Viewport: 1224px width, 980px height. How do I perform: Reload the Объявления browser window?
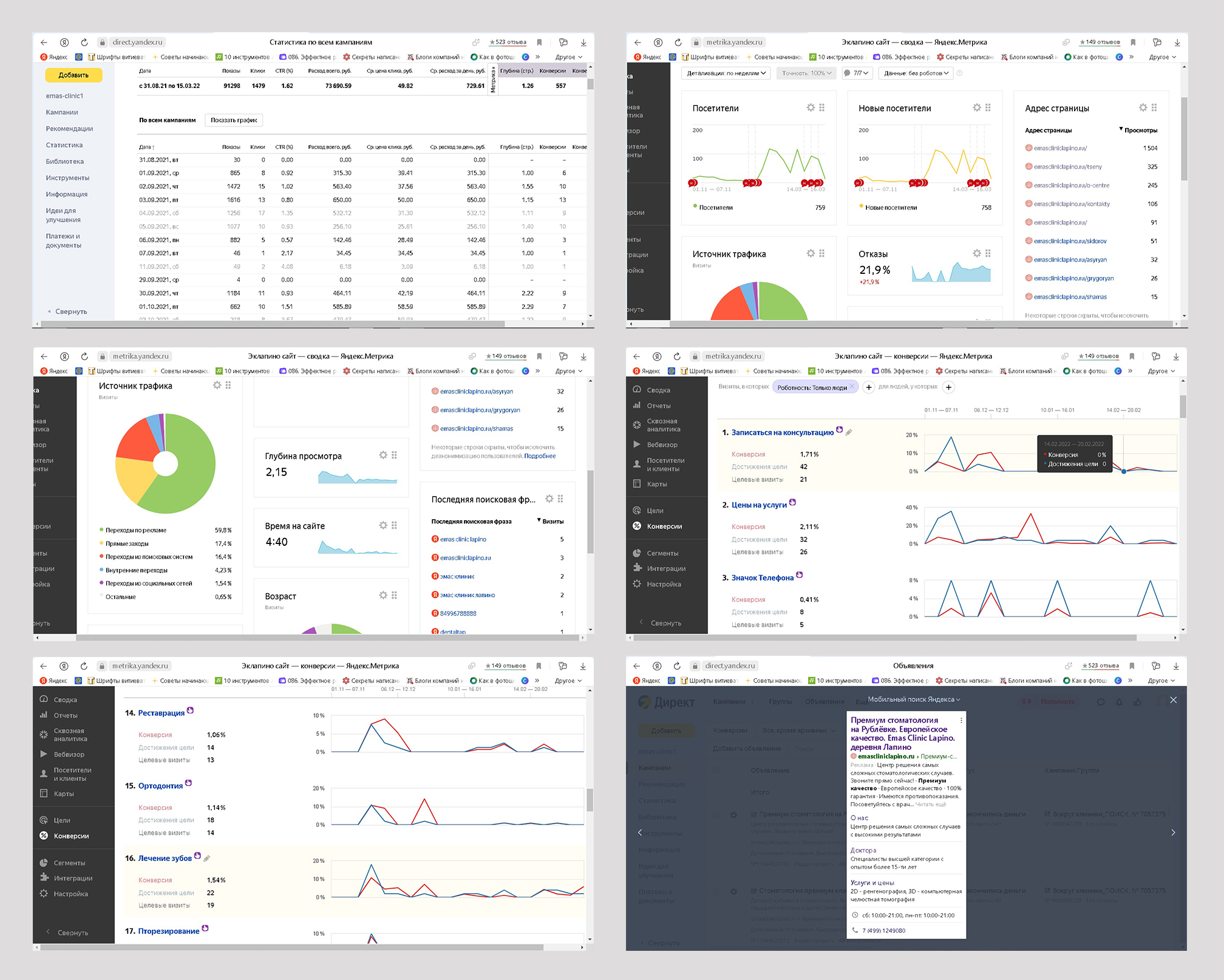click(x=677, y=666)
